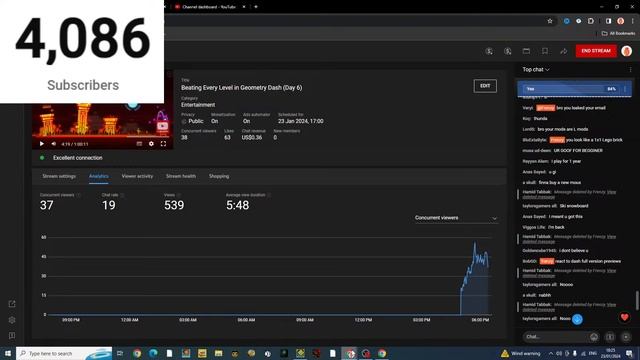Viewport: 640px width, 360px height.
Task: Open the emoji picker in chat
Action: pos(594,337)
